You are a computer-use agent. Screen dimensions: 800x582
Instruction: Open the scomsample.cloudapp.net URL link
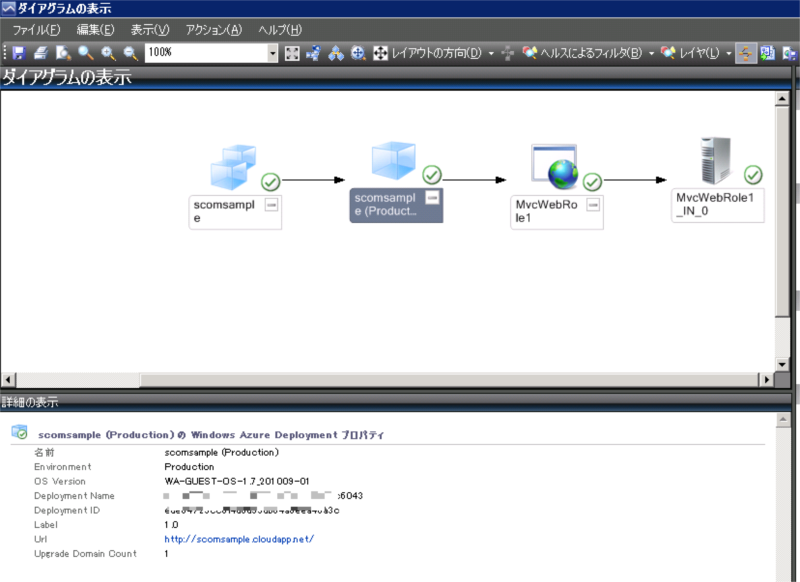[x=239, y=539]
